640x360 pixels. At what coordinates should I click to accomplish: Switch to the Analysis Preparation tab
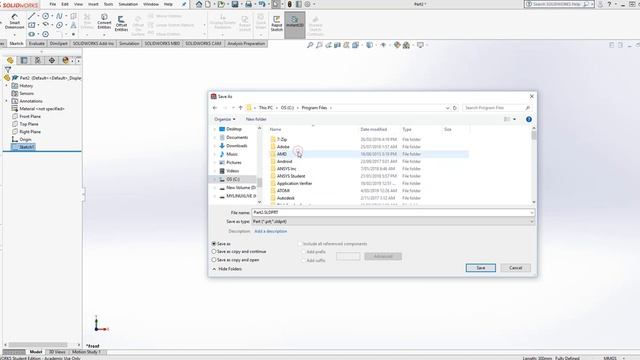tap(246, 43)
